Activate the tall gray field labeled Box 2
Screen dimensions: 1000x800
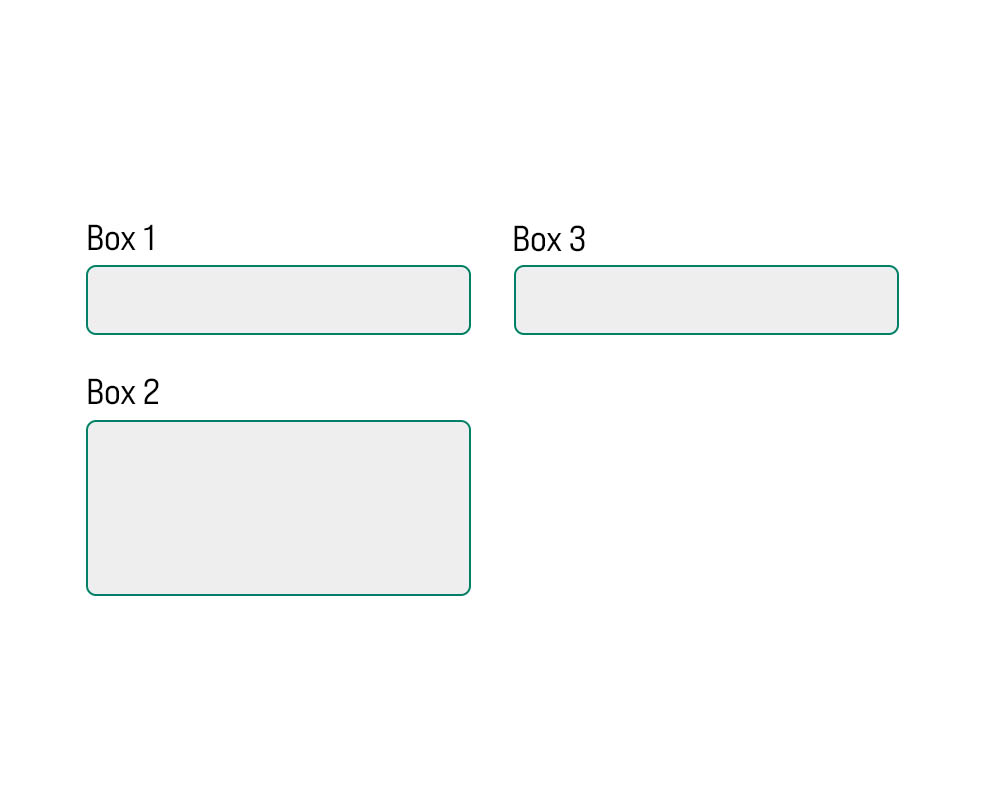click(x=278, y=508)
